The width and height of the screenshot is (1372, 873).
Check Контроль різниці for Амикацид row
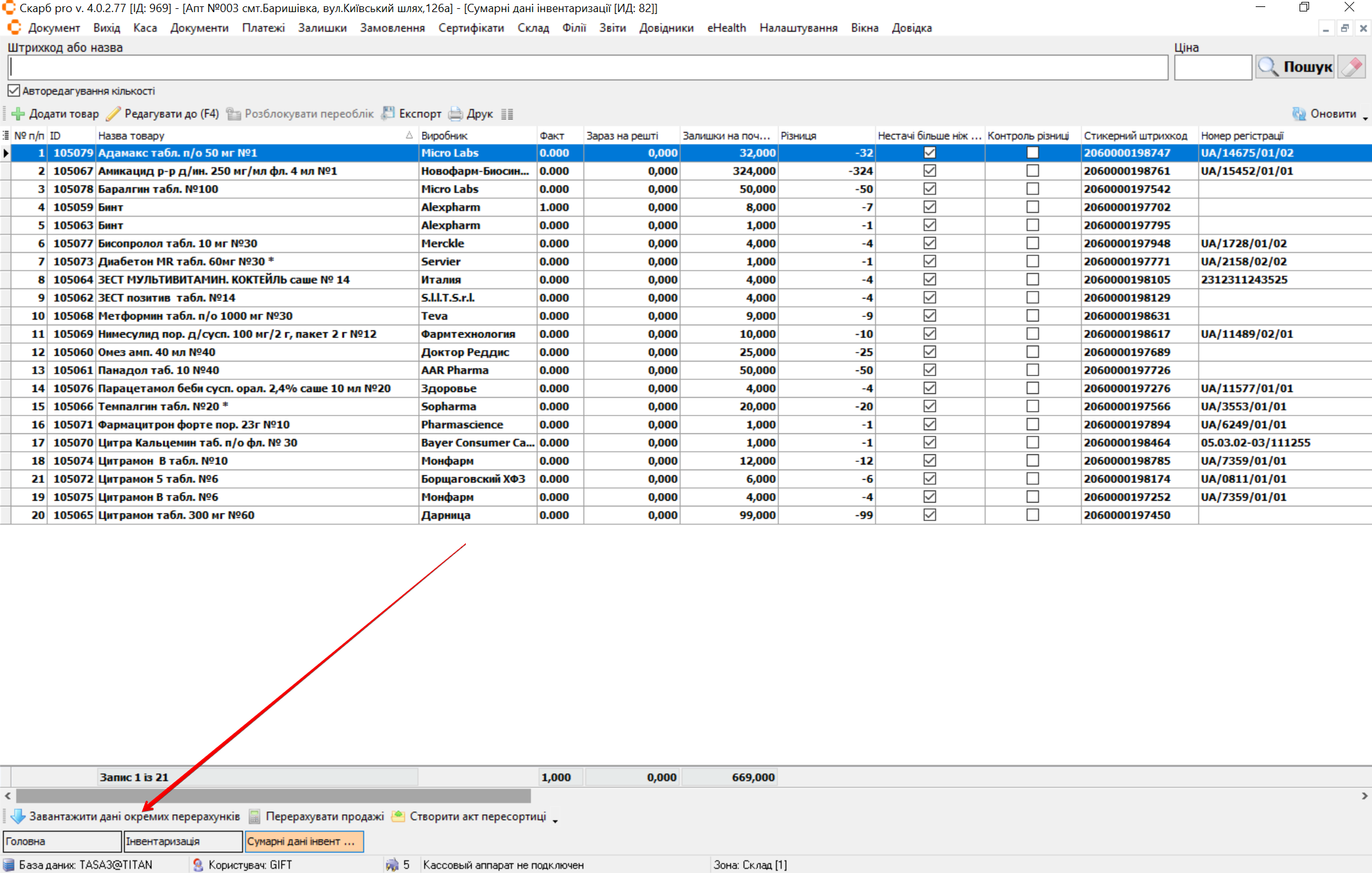pos(1033,171)
